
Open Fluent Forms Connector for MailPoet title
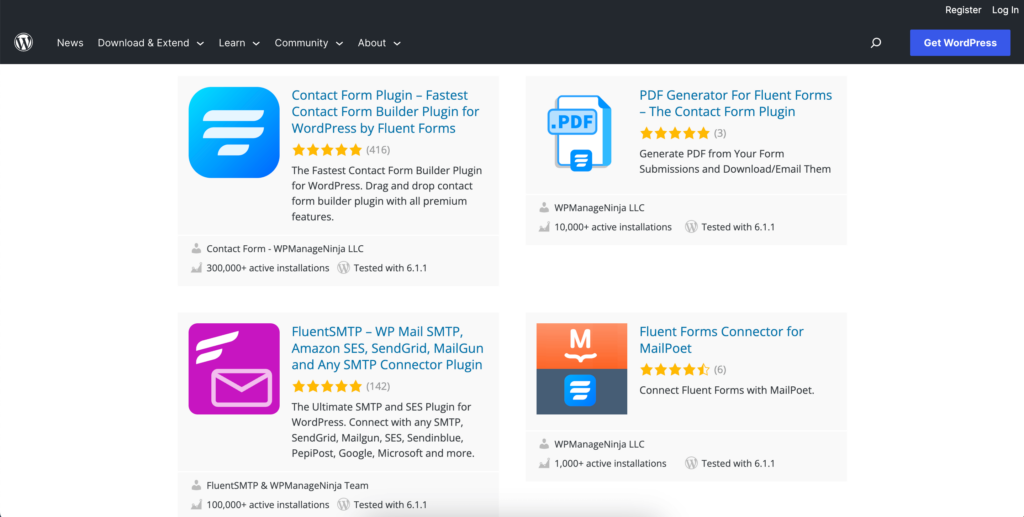click(x=721, y=339)
